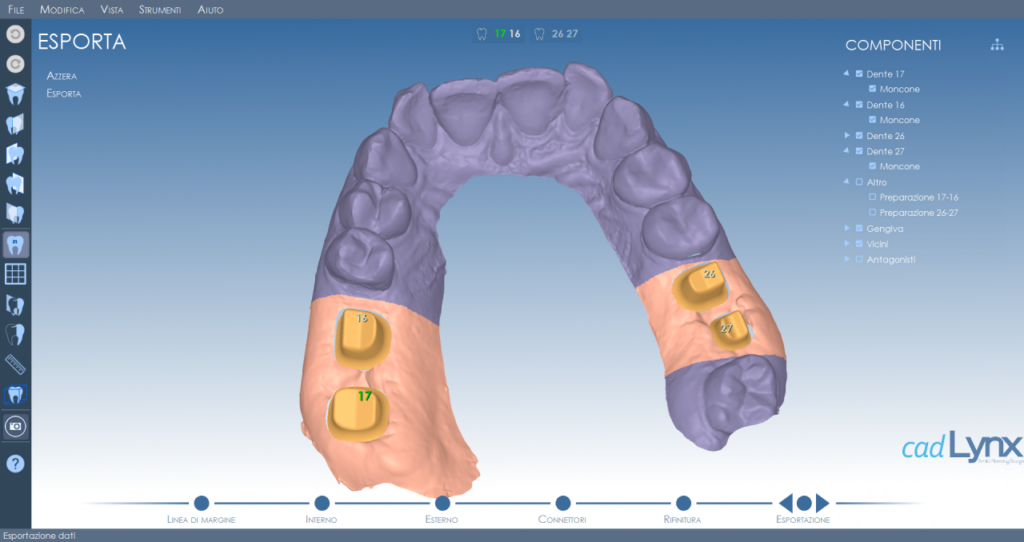Click the tooth 17 die on model

(358, 414)
